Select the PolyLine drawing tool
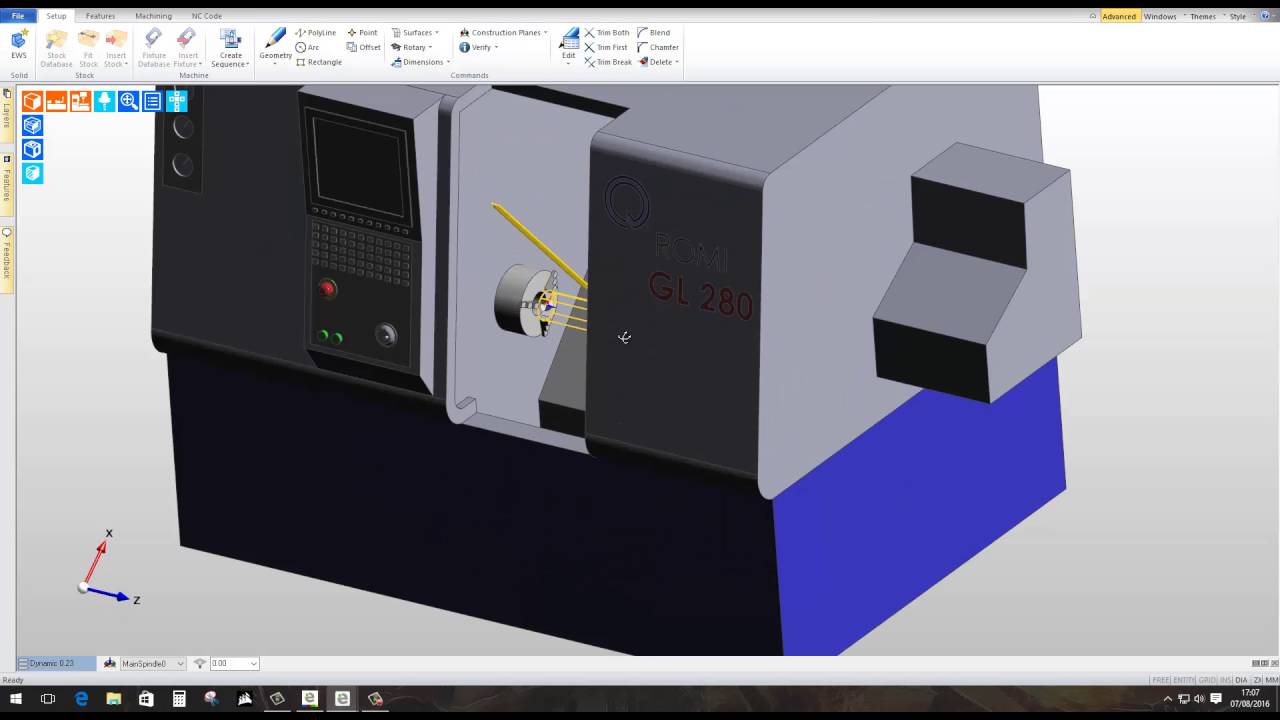The width and height of the screenshot is (1280, 720). tap(316, 33)
